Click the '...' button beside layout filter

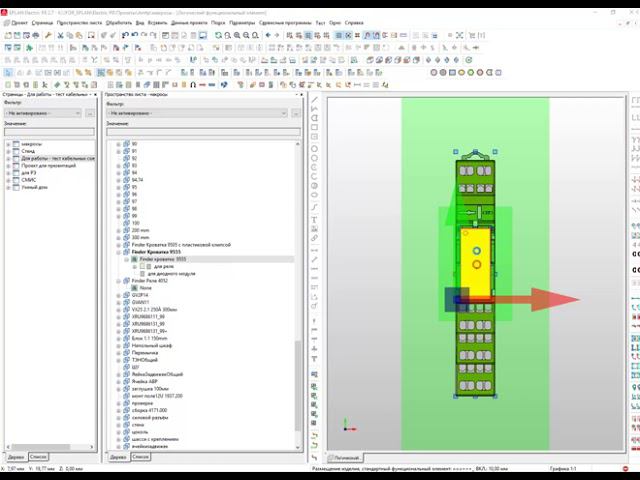pyautogui.click(x=296, y=113)
